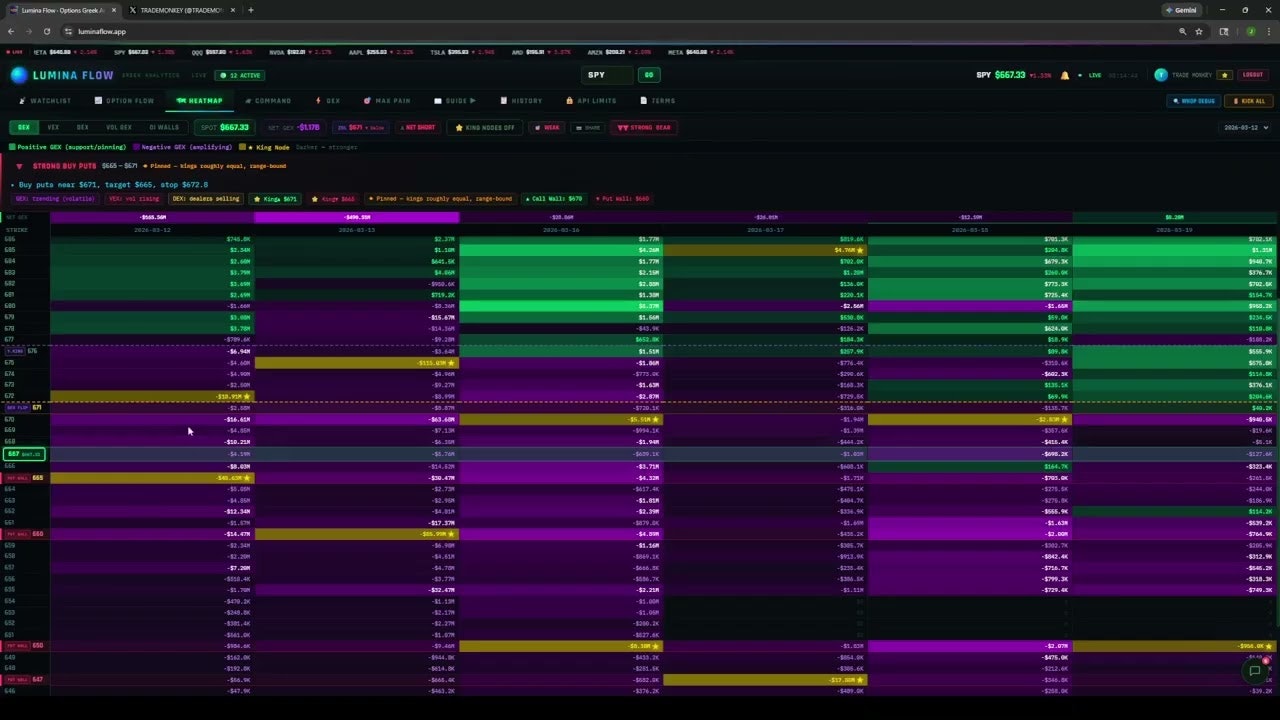Open the expiration date dropdown 2026-03-12
The image size is (1280, 720).
[1244, 128]
